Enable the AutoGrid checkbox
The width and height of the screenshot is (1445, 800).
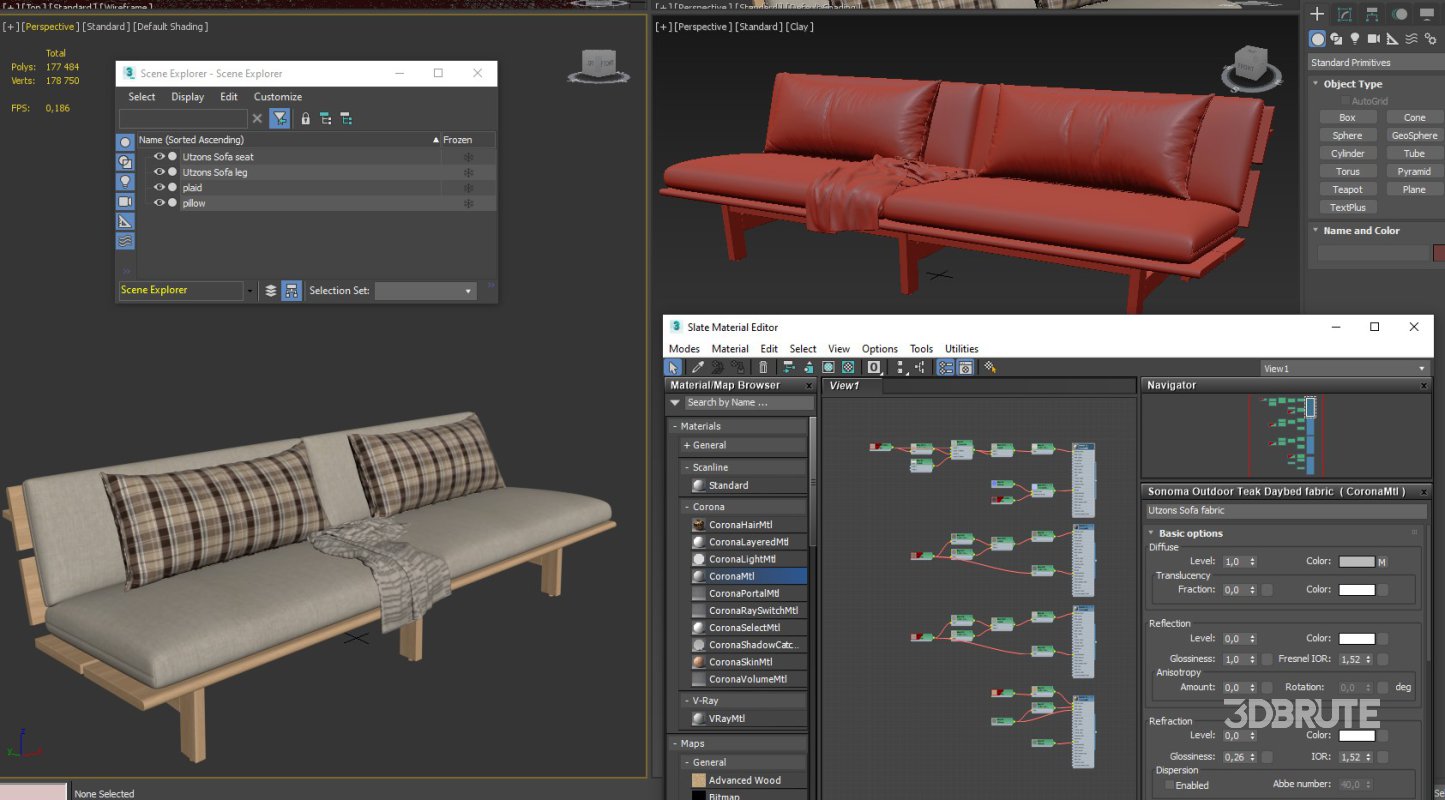pyautogui.click(x=1347, y=100)
